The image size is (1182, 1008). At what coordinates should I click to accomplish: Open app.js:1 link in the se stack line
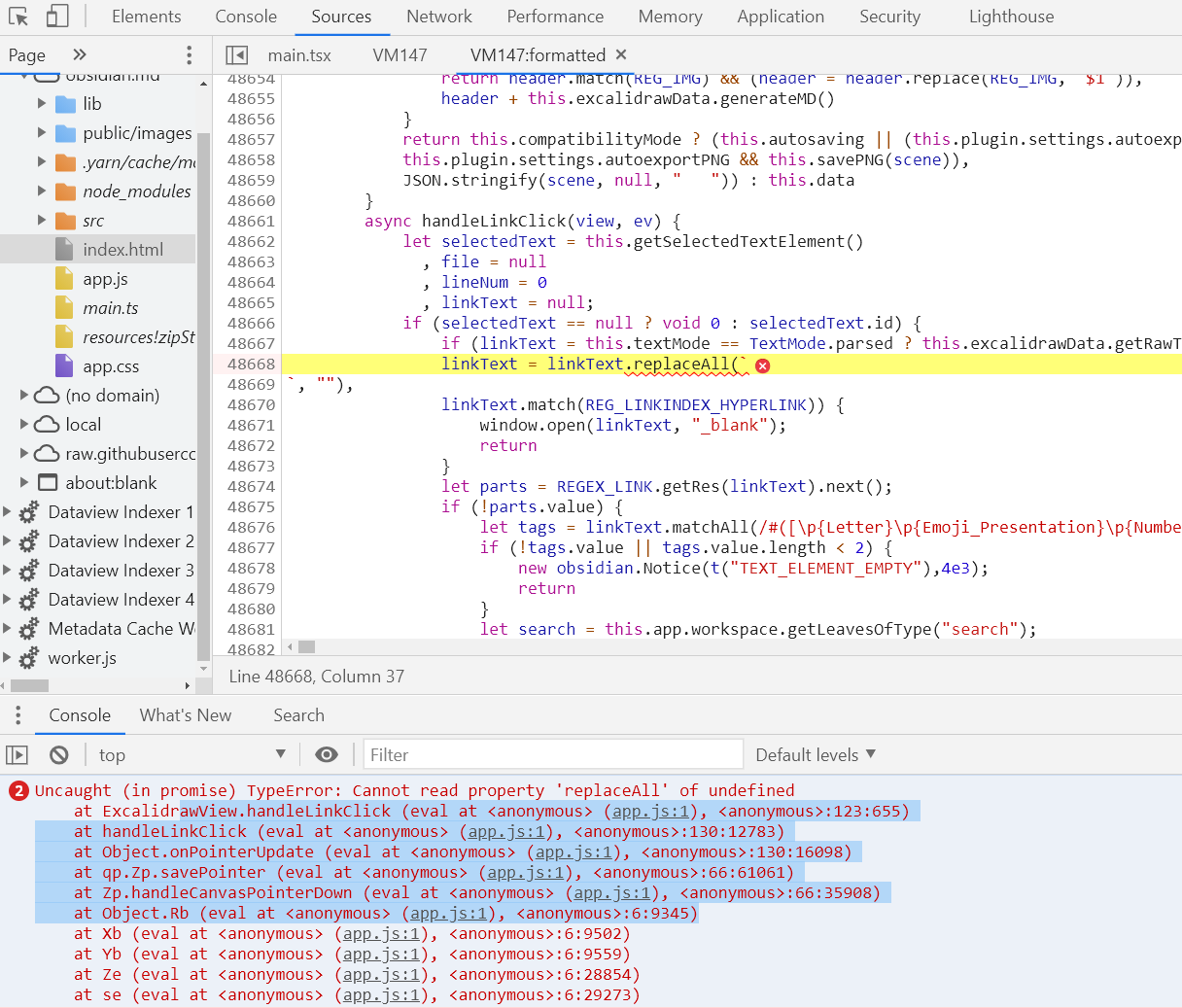tap(381, 994)
